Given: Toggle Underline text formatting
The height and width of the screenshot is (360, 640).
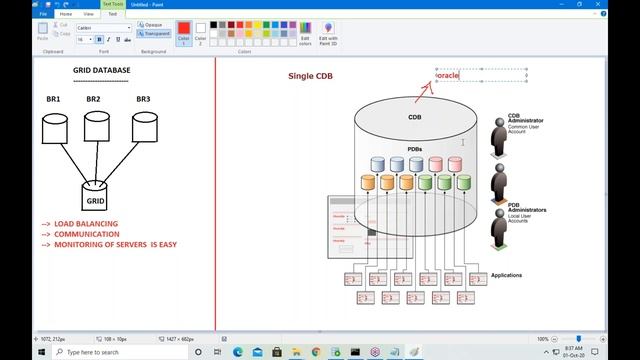Looking at the screenshot, I should point(118,40).
